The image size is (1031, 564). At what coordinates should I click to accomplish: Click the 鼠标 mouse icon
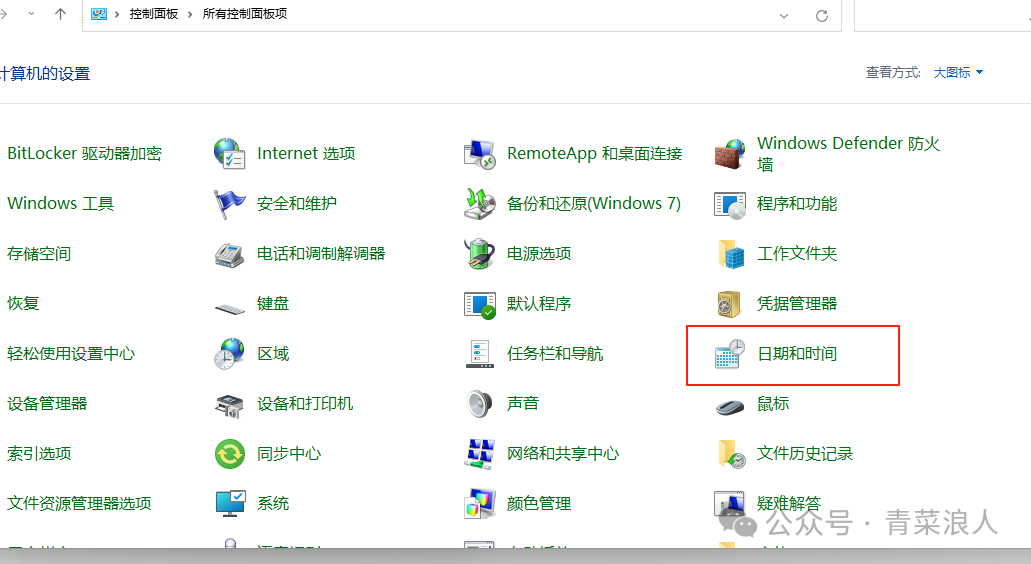pos(730,408)
